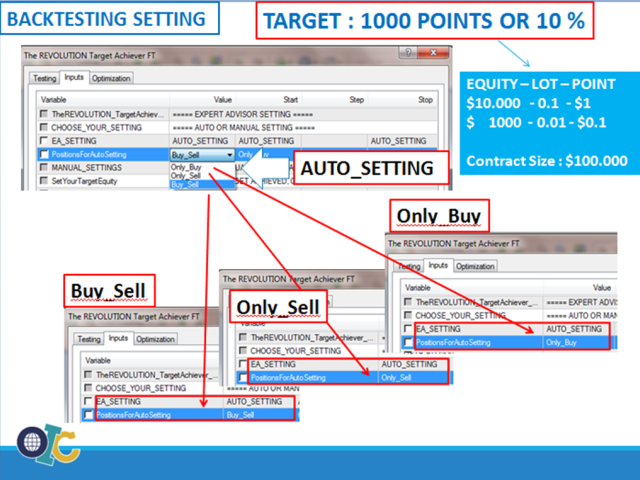This screenshot has width=640, height=480.
Task: Open Testing tab in the Buy_Sell value window
Action: (x=89, y=339)
